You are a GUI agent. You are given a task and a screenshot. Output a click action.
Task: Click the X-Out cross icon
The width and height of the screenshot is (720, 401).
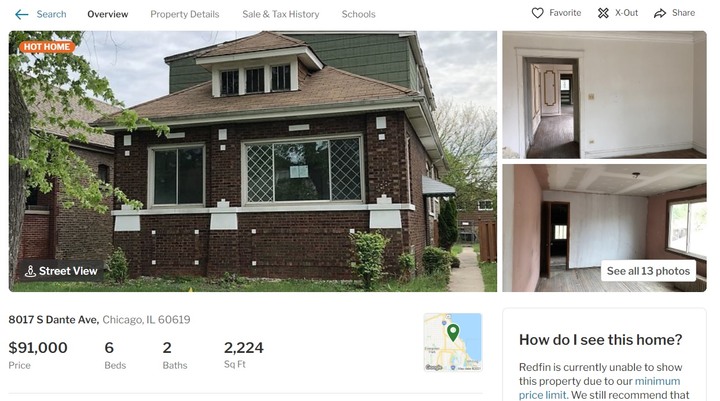(603, 13)
